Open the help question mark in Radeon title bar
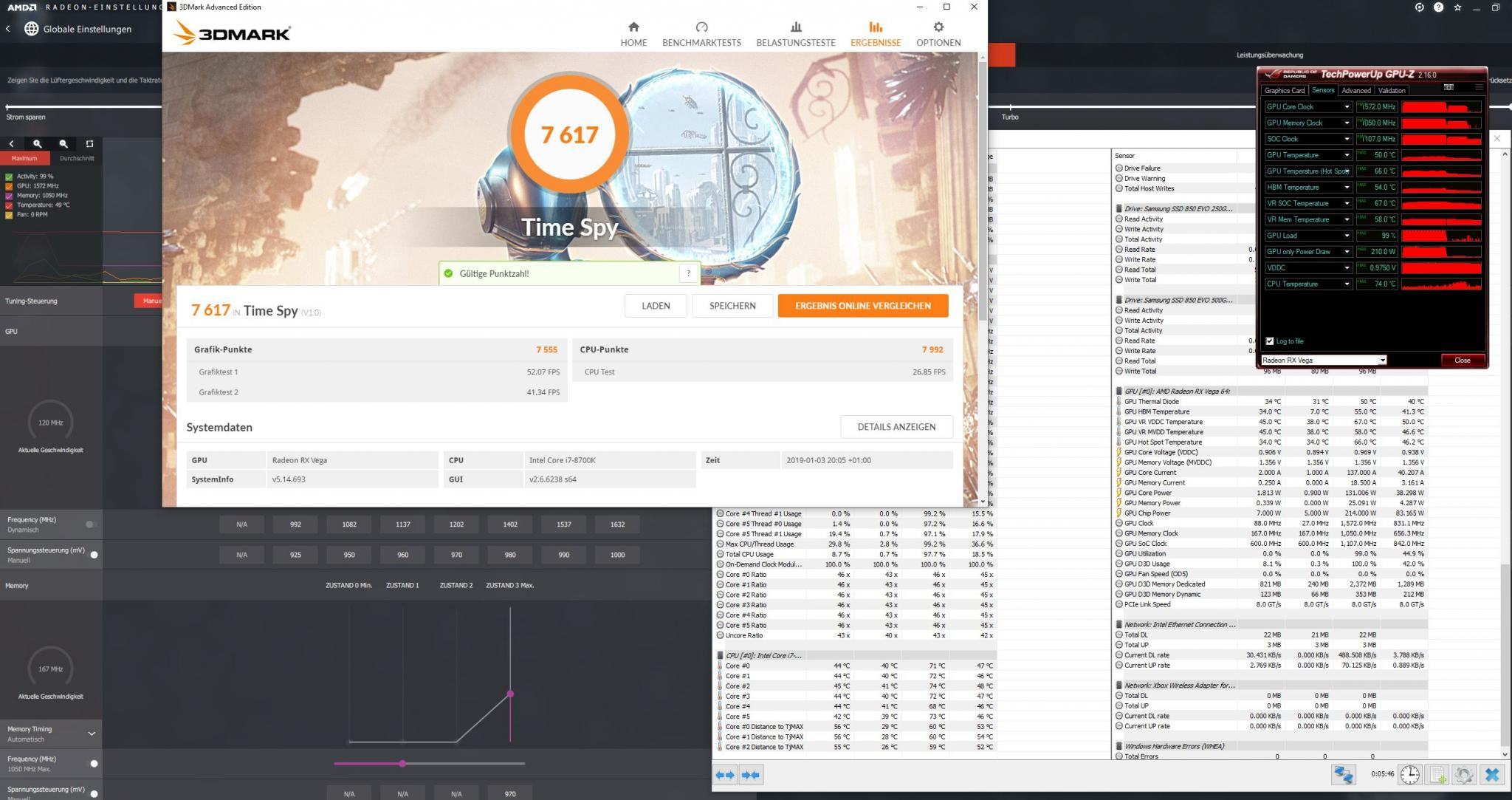Viewport: 1512px width, 800px height. (1438, 7)
